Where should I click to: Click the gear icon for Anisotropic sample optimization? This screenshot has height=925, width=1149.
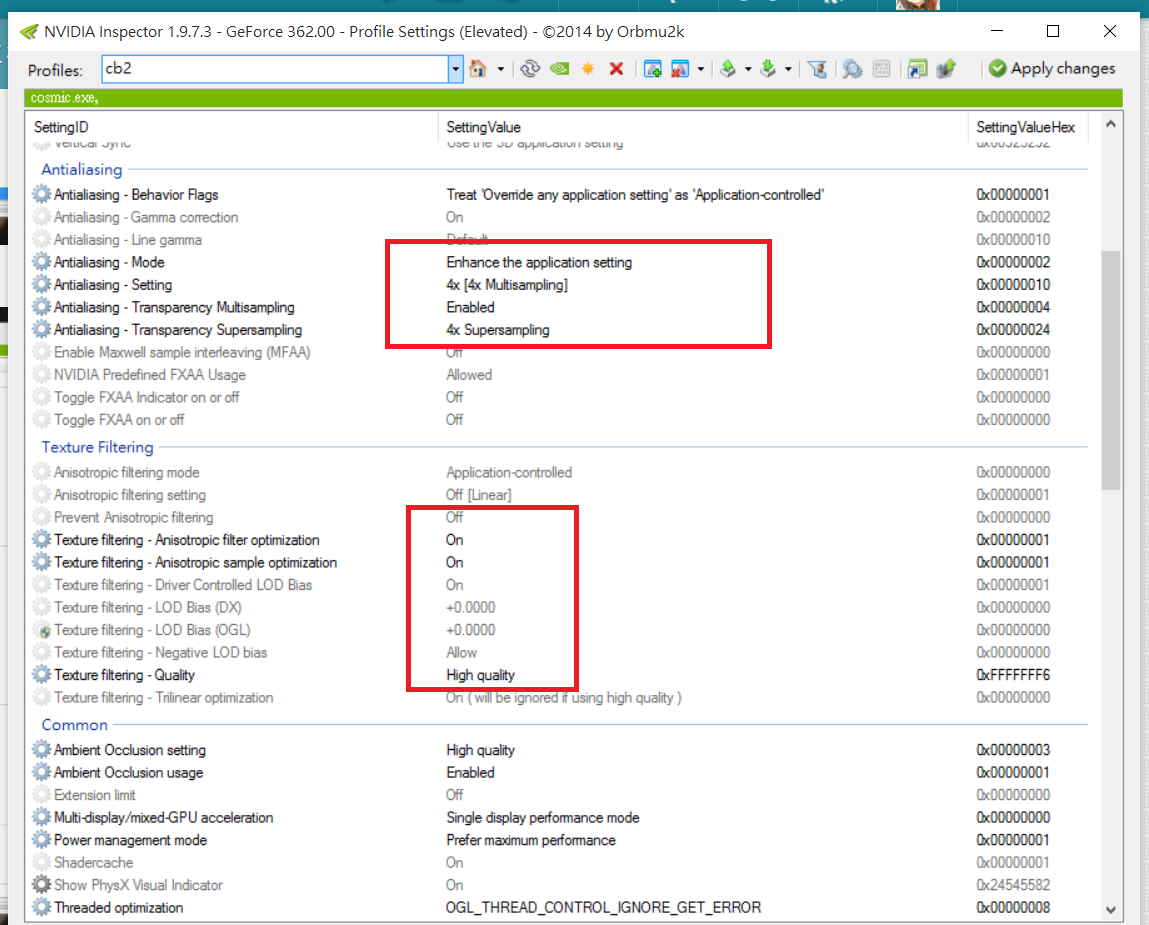[42, 562]
